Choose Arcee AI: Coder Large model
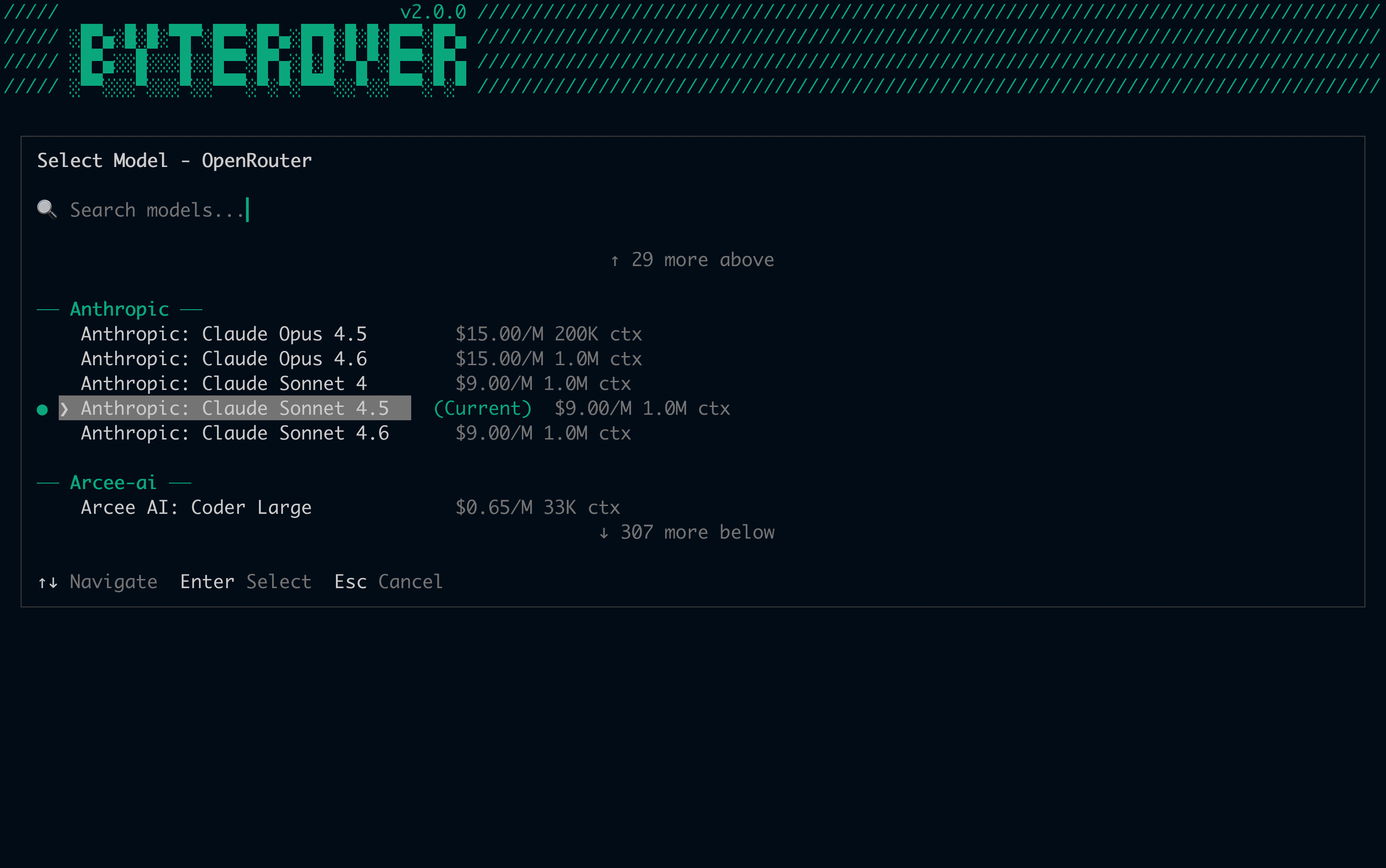The width and height of the screenshot is (1386, 868). [x=196, y=507]
